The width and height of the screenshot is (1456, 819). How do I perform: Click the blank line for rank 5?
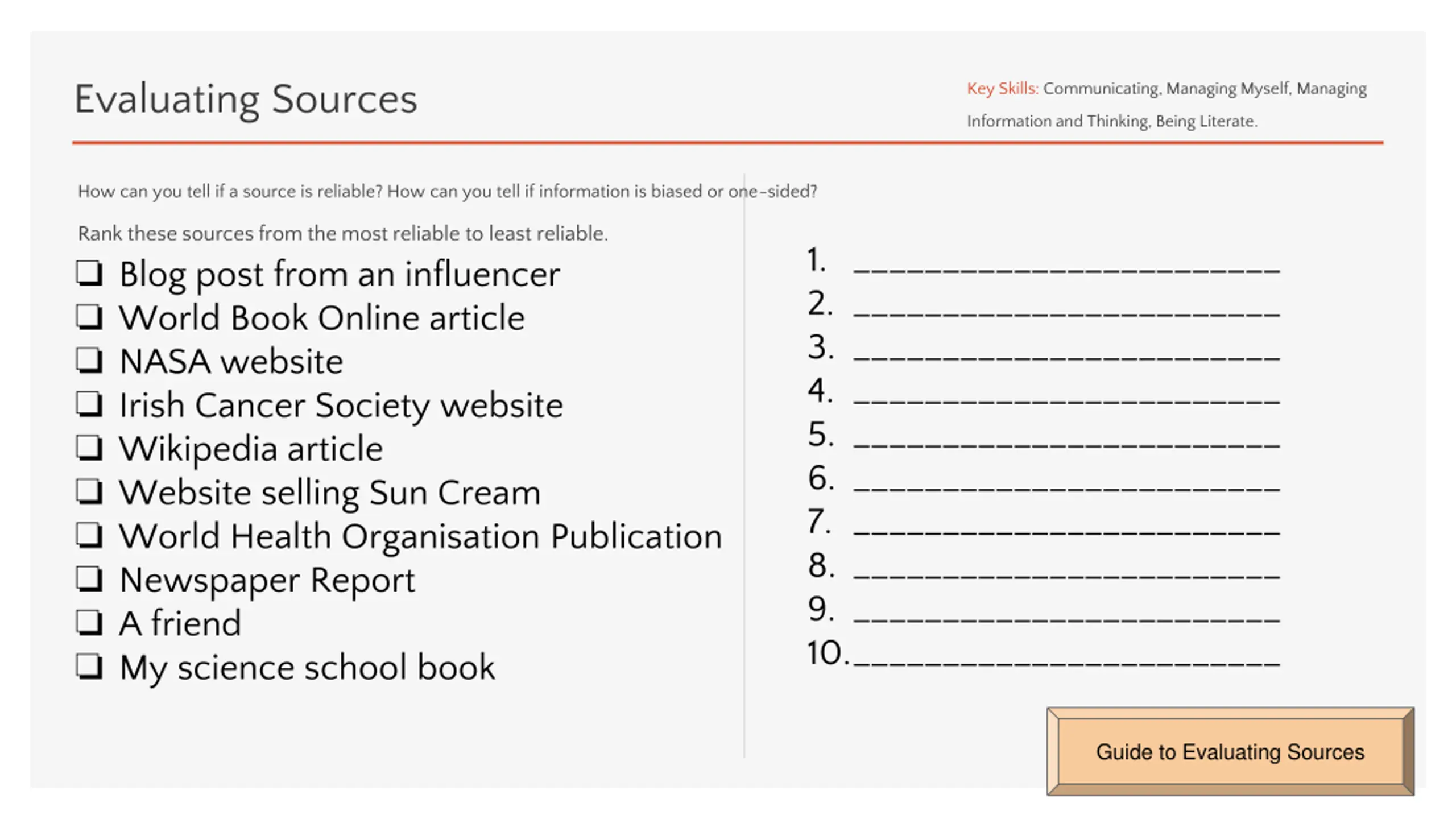[x=1066, y=445]
